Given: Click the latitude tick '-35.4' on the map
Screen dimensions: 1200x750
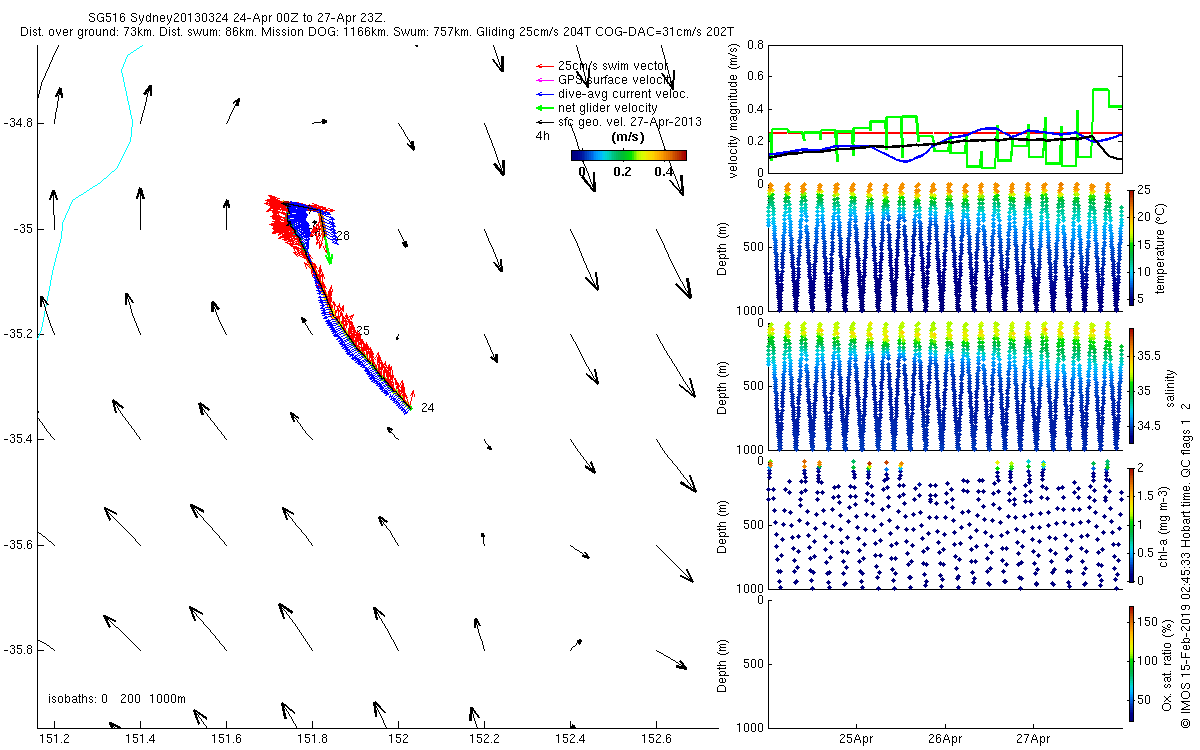Looking at the screenshot, I should 17,439.
